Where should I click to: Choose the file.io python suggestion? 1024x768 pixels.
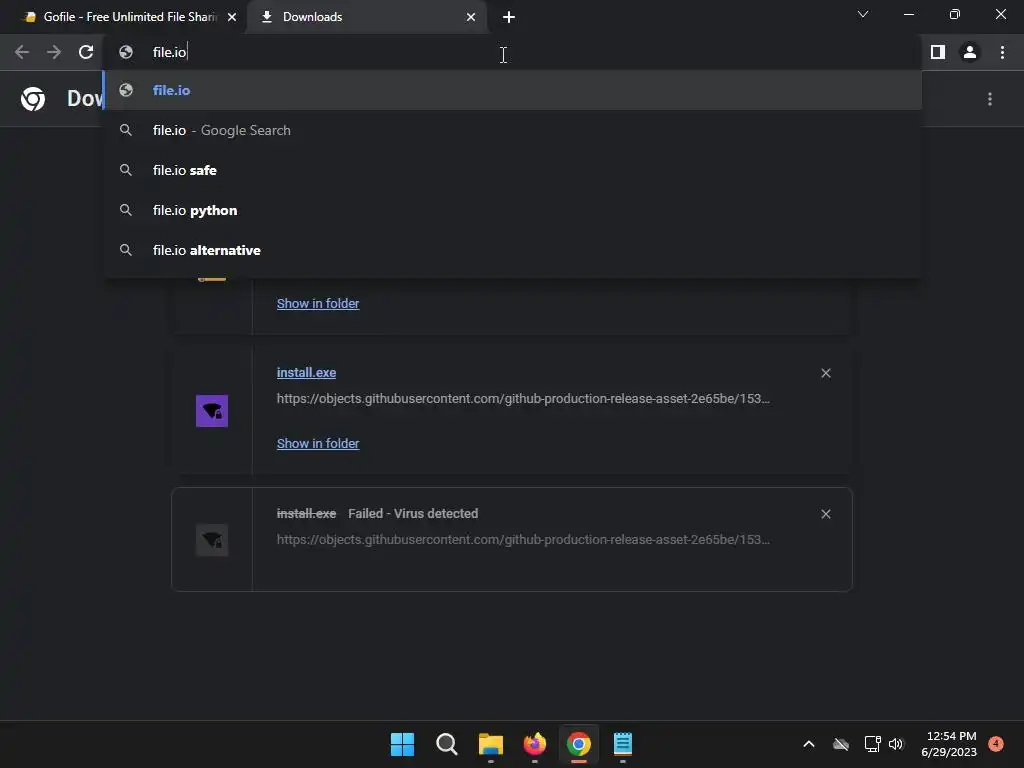pos(513,210)
